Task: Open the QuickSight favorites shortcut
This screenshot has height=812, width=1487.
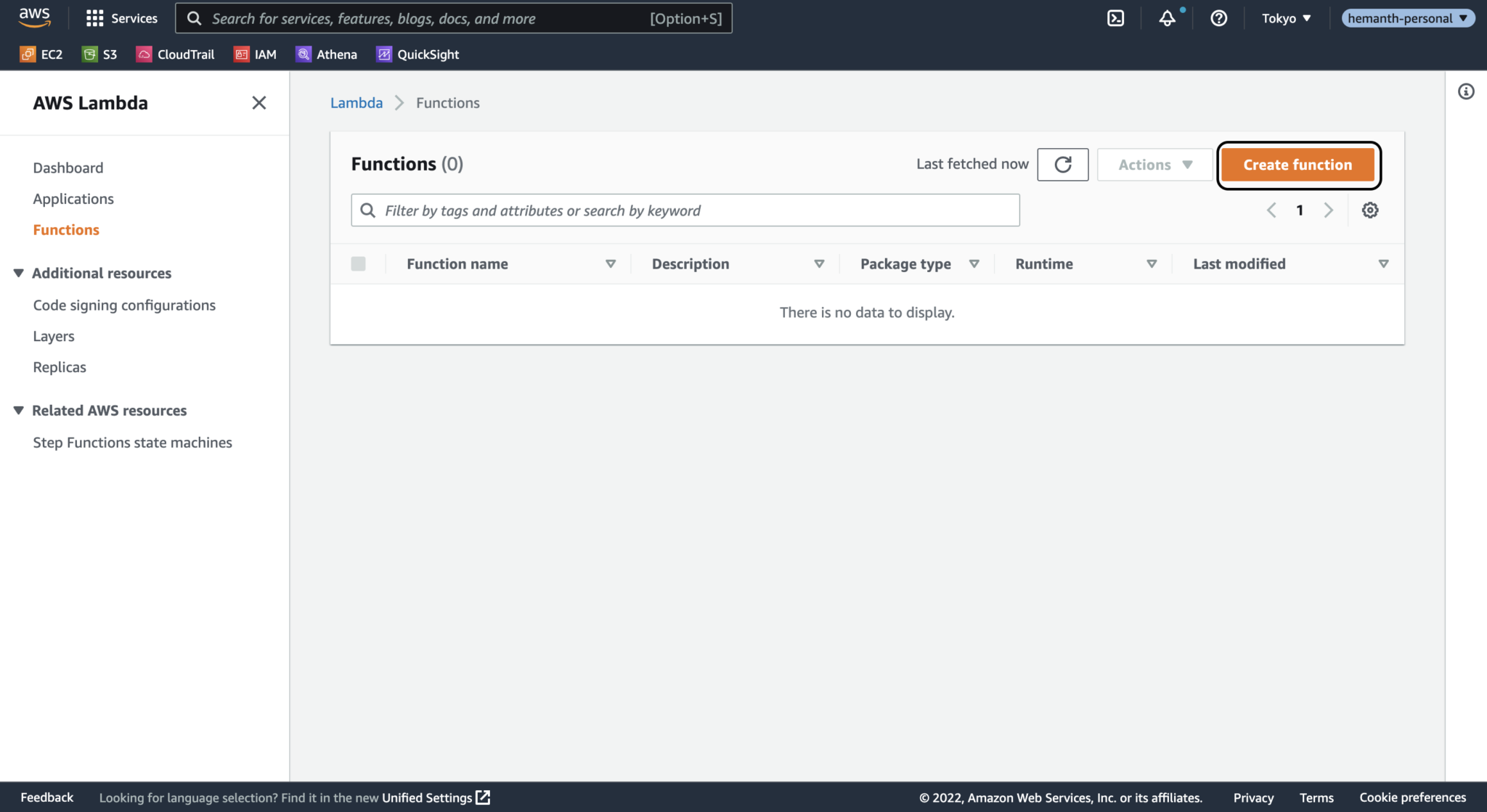Action: [x=417, y=54]
